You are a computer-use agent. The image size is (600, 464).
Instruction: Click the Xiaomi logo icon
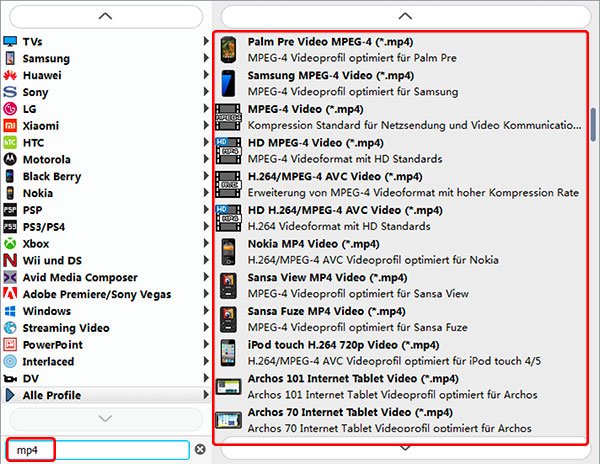pyautogui.click(x=10, y=125)
